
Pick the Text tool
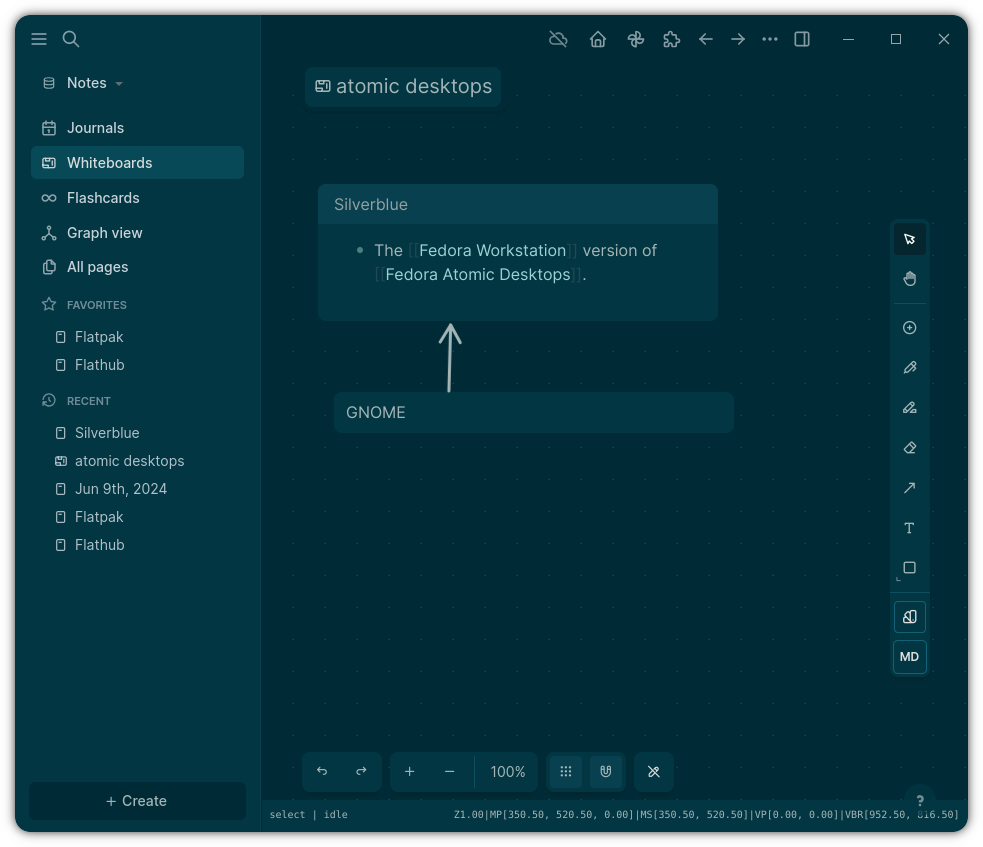pyautogui.click(x=909, y=528)
